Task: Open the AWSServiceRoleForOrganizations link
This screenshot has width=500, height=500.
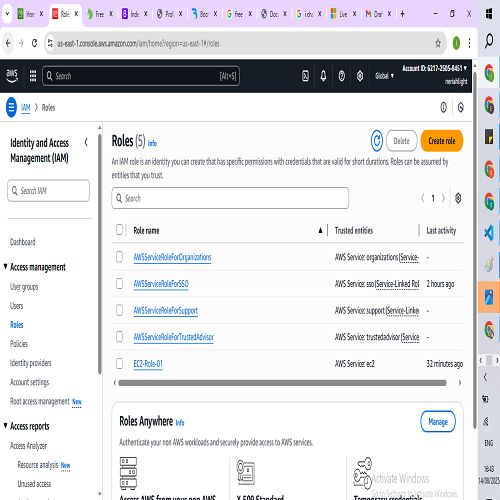Action: pyautogui.click(x=172, y=257)
